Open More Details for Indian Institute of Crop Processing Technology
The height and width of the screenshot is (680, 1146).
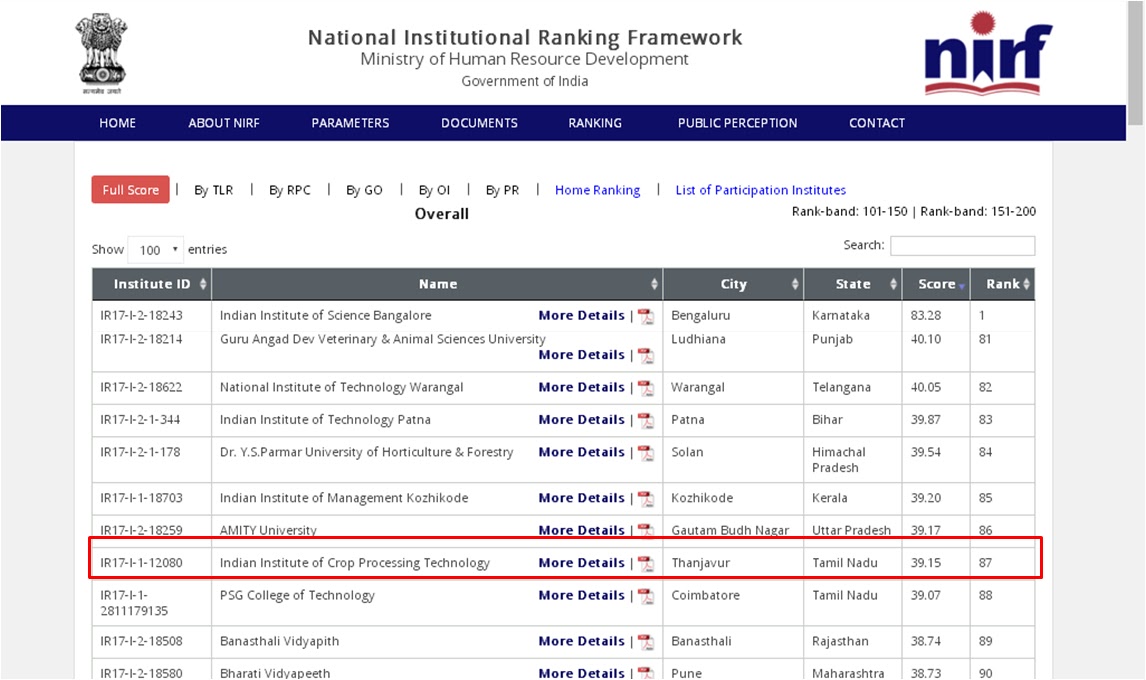click(x=582, y=563)
